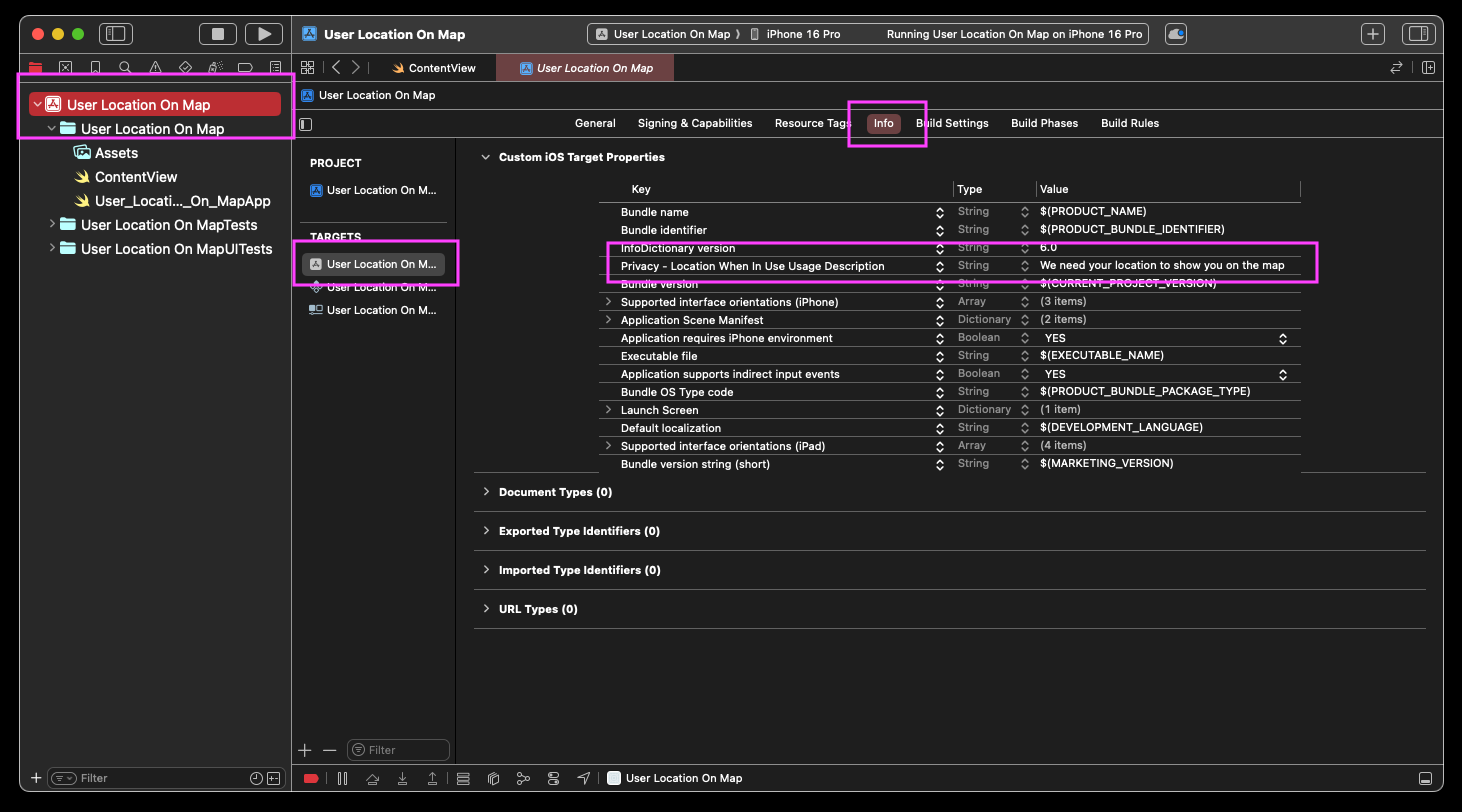The height and width of the screenshot is (812, 1462).
Task: Select the Assets item in navigator
Action: (x=116, y=153)
